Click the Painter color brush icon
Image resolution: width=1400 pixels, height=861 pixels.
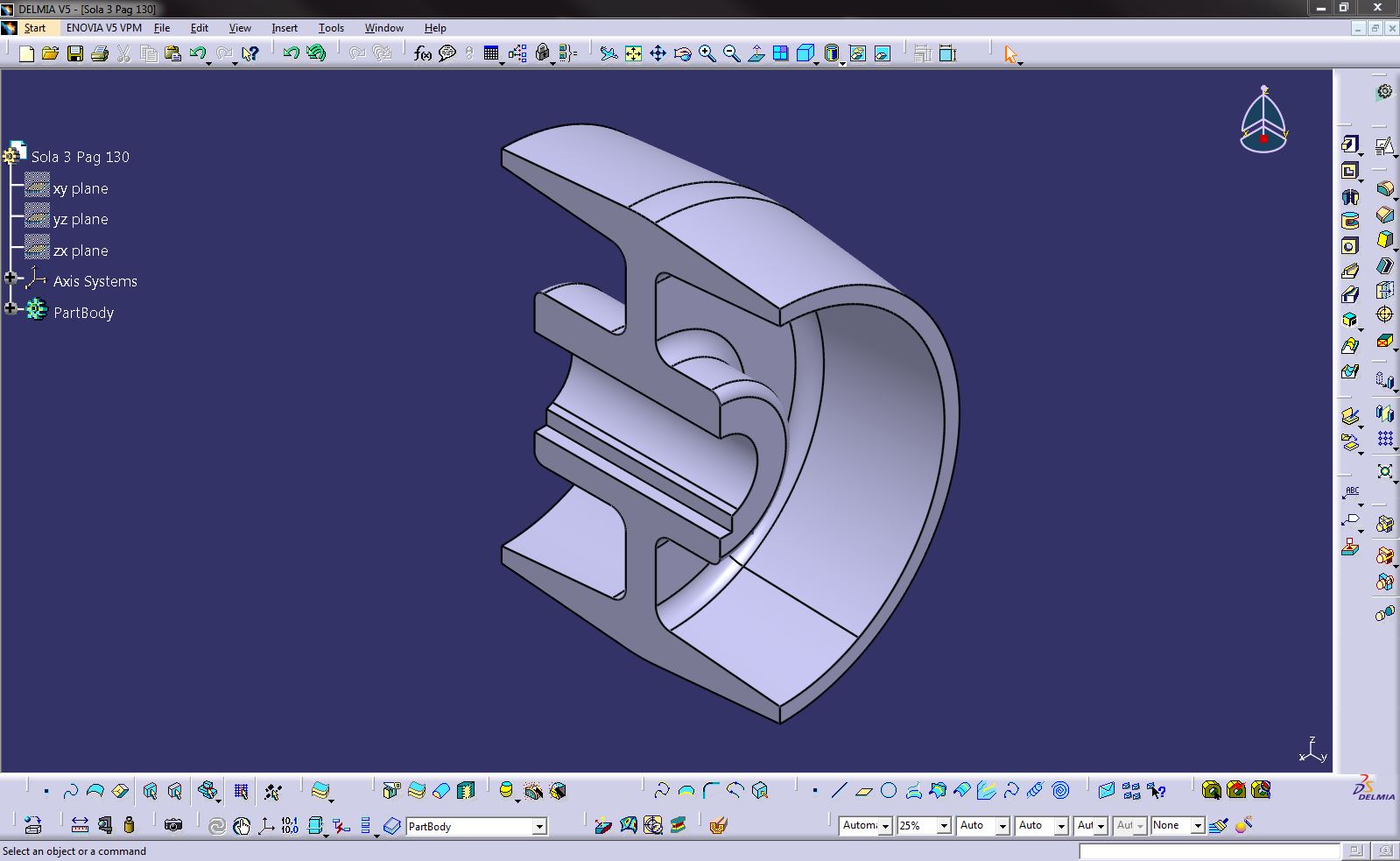coord(1219,825)
